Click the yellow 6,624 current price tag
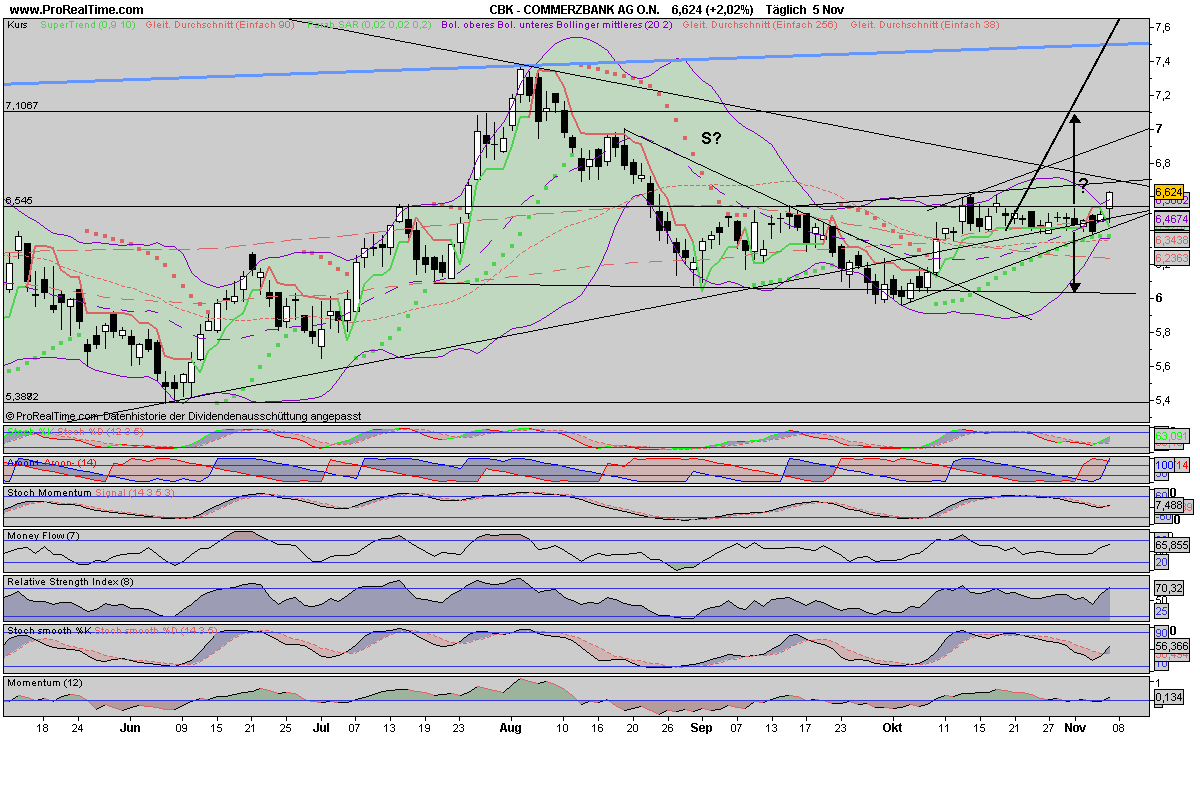The height and width of the screenshot is (800, 1200). point(1169,191)
